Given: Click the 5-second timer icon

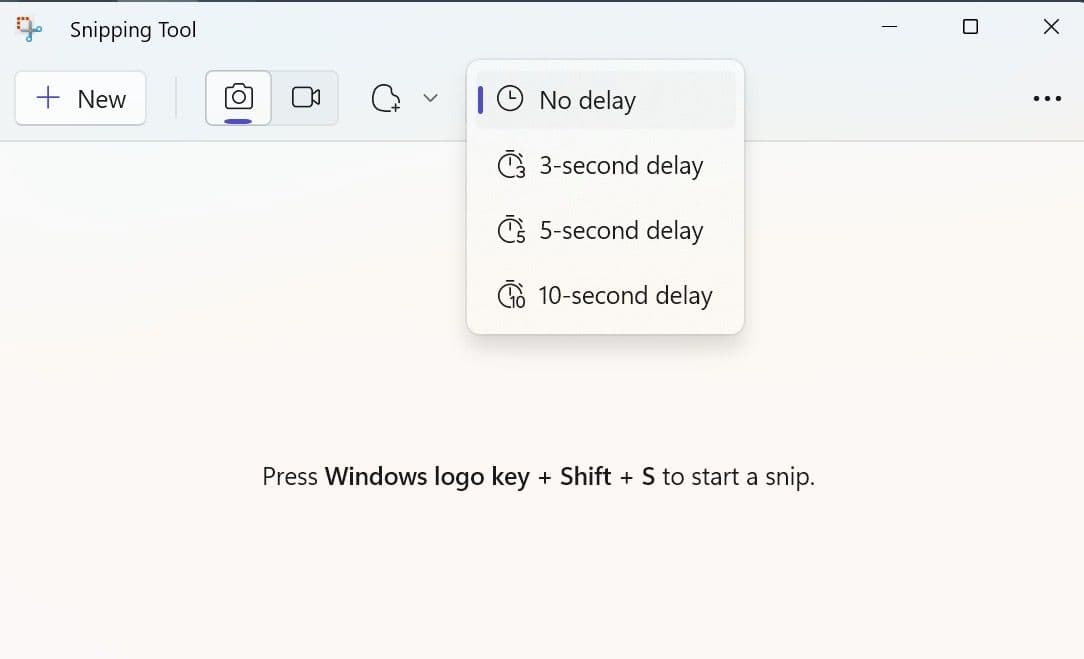Looking at the screenshot, I should pos(511,230).
